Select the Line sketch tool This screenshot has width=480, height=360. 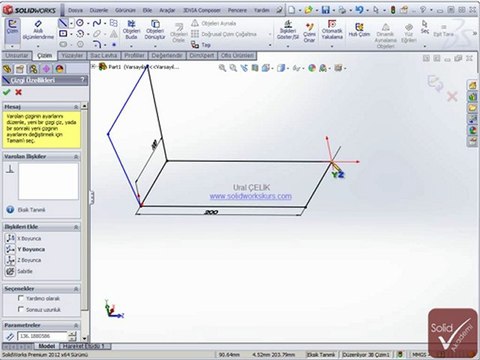click(x=63, y=23)
